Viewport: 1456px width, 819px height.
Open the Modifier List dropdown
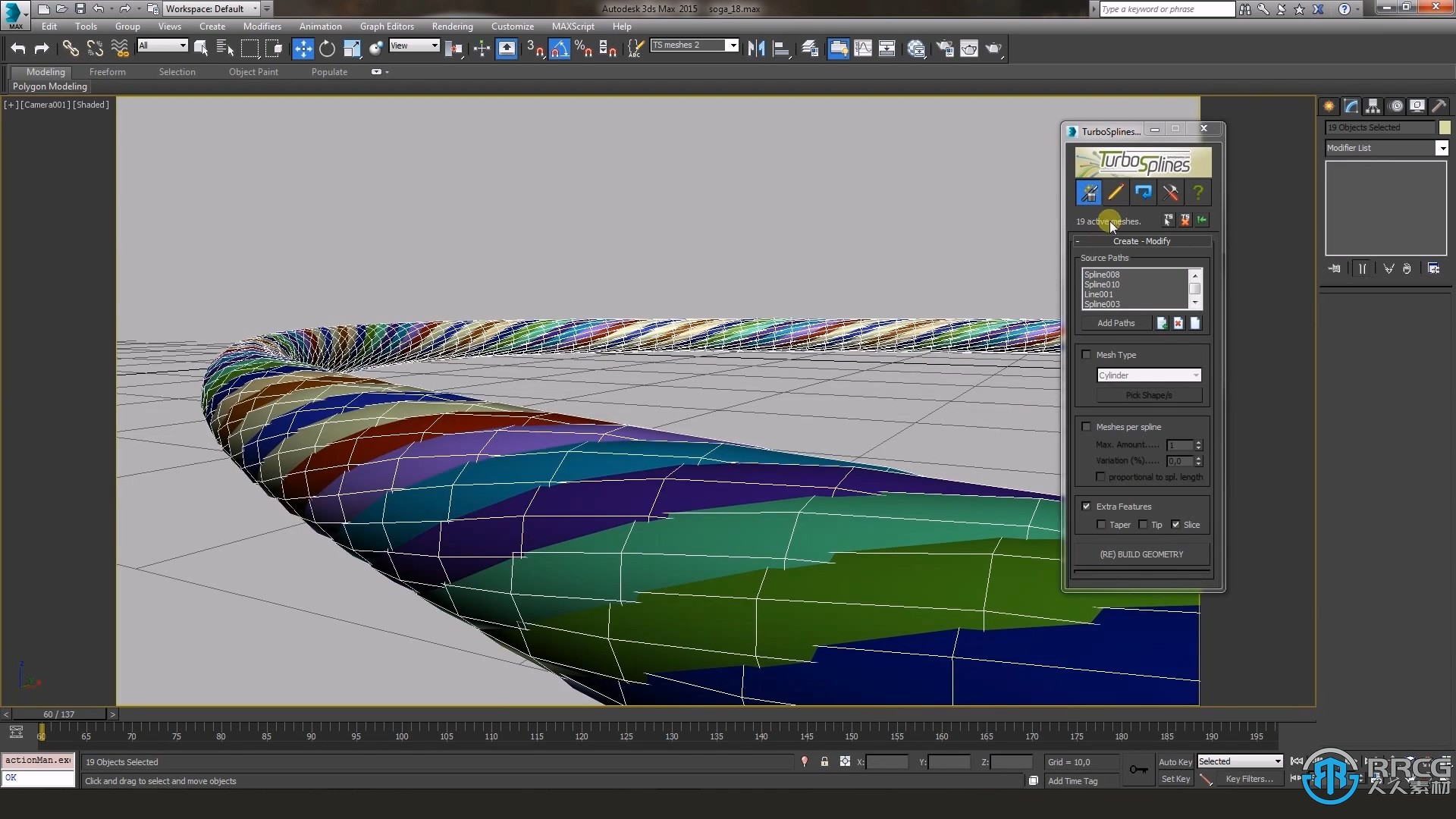(x=1443, y=148)
